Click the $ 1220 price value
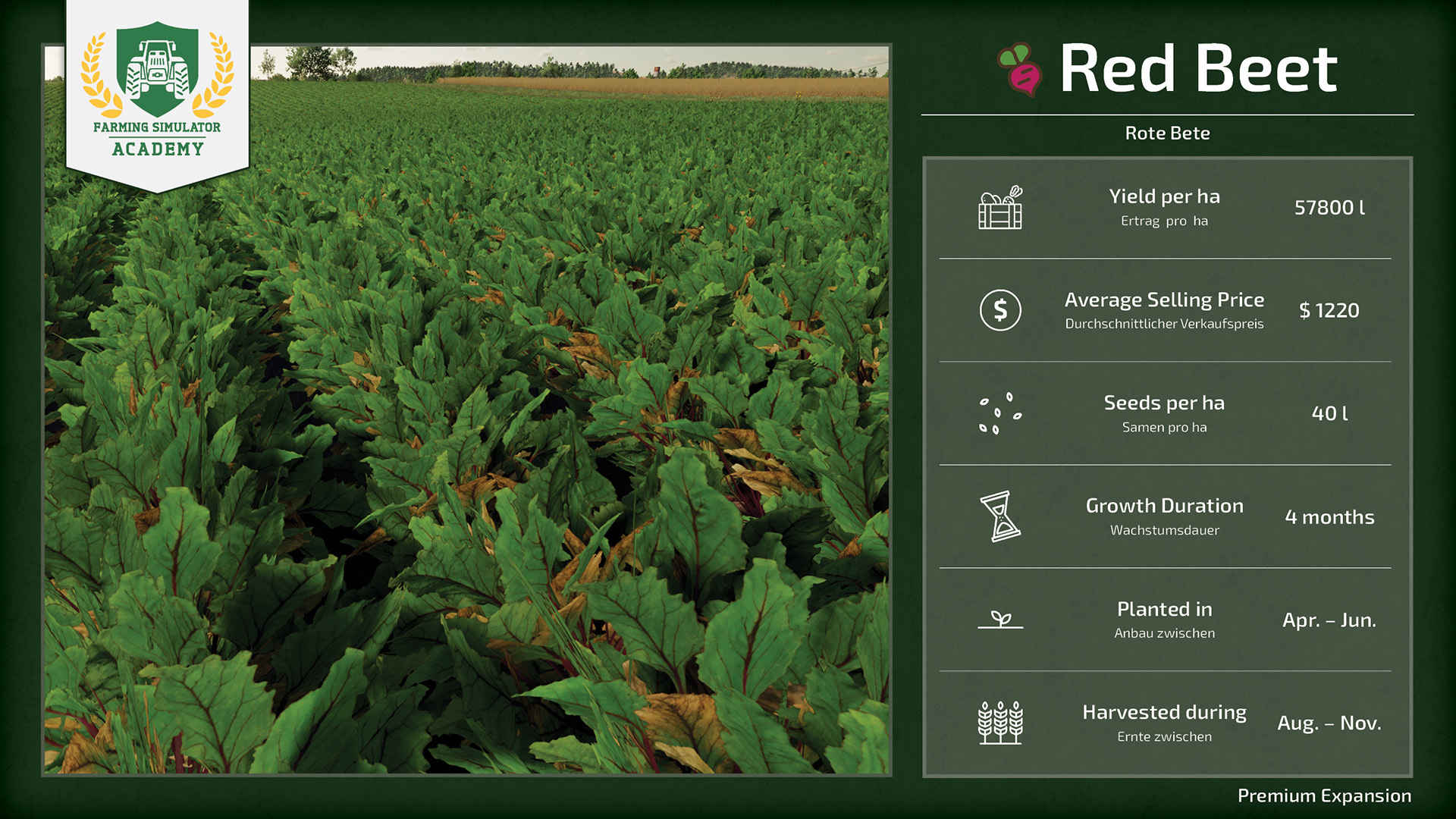This screenshot has height=819, width=1456. click(x=1329, y=311)
